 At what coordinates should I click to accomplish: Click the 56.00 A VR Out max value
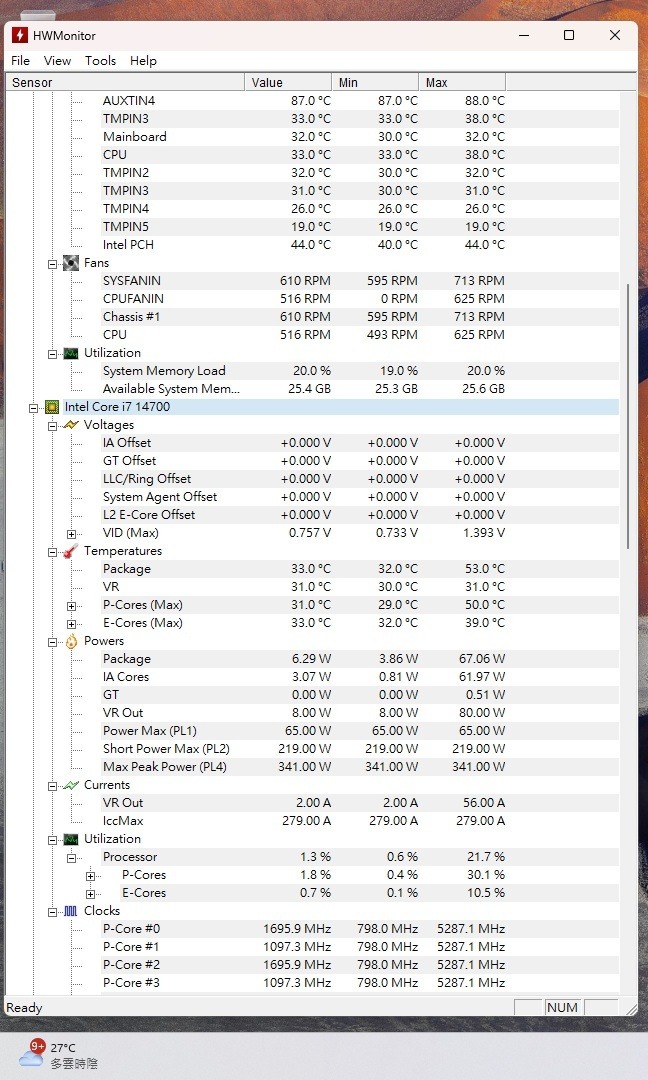(483, 802)
